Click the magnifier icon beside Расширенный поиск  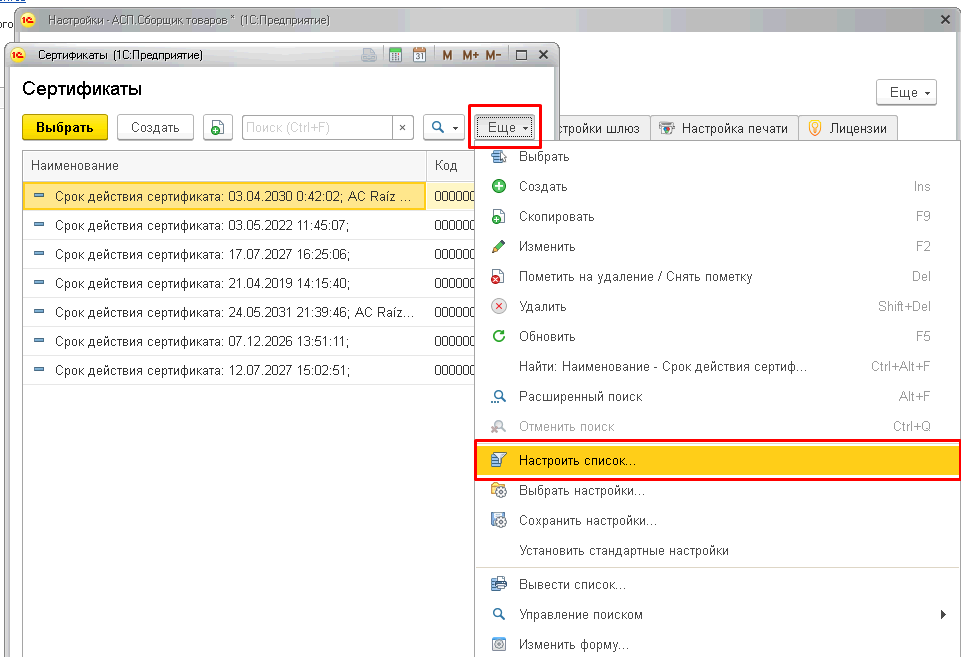click(x=499, y=397)
